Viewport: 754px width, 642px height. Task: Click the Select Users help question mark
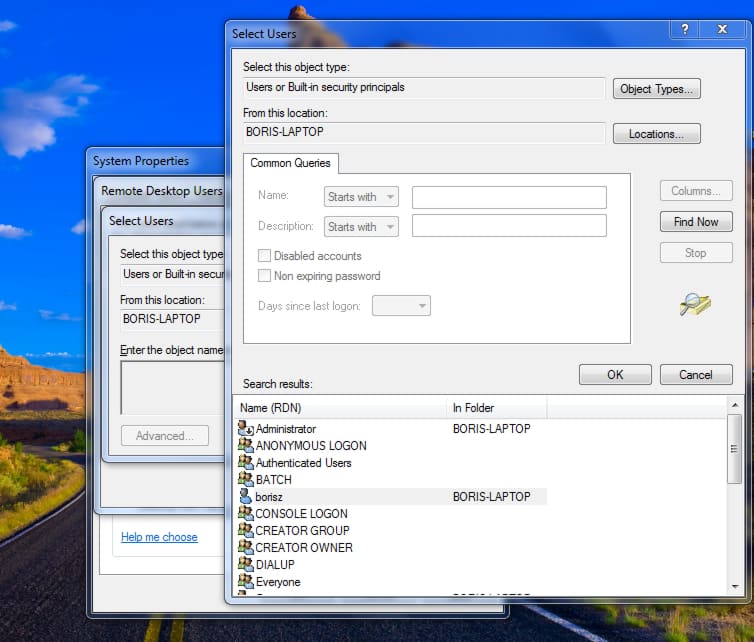[684, 32]
